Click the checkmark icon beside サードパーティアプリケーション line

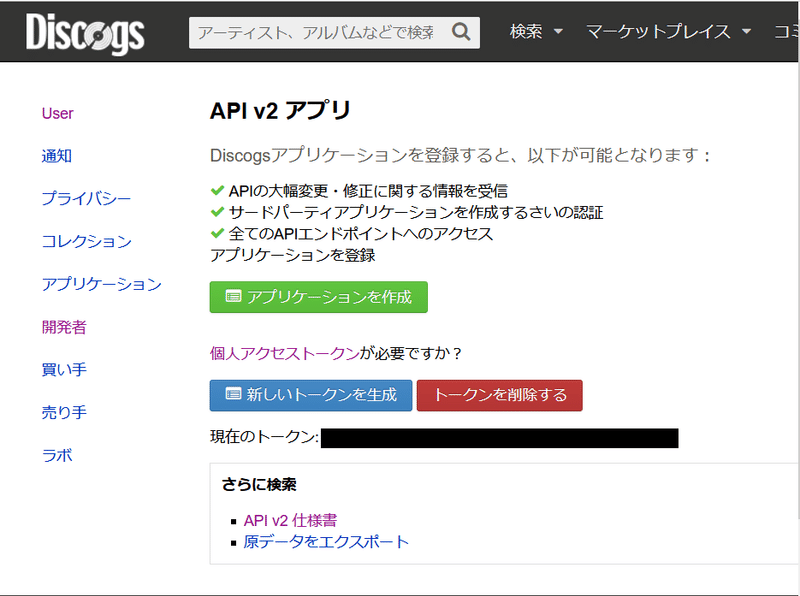[217, 212]
